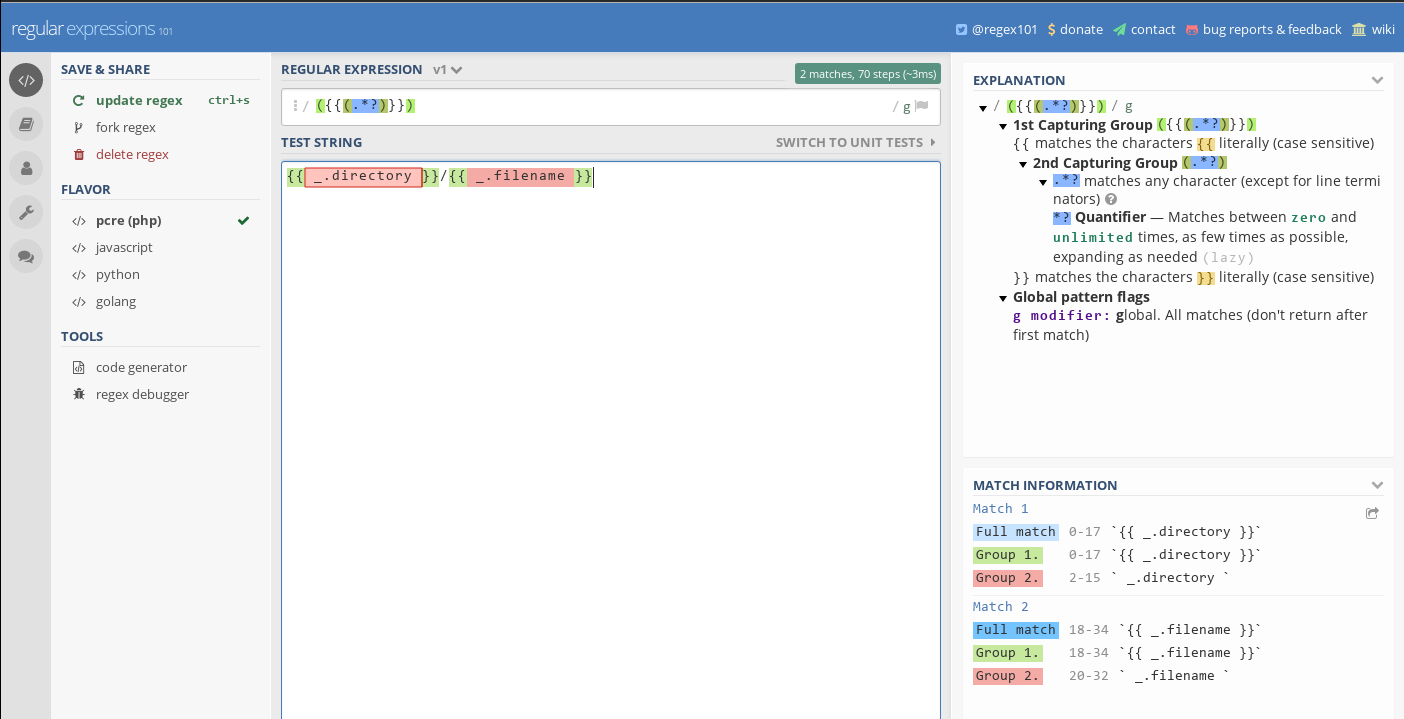Viewport: 1404px width, 719px height.
Task: Collapse the Explanation panel chevron
Action: pyautogui.click(x=1378, y=79)
